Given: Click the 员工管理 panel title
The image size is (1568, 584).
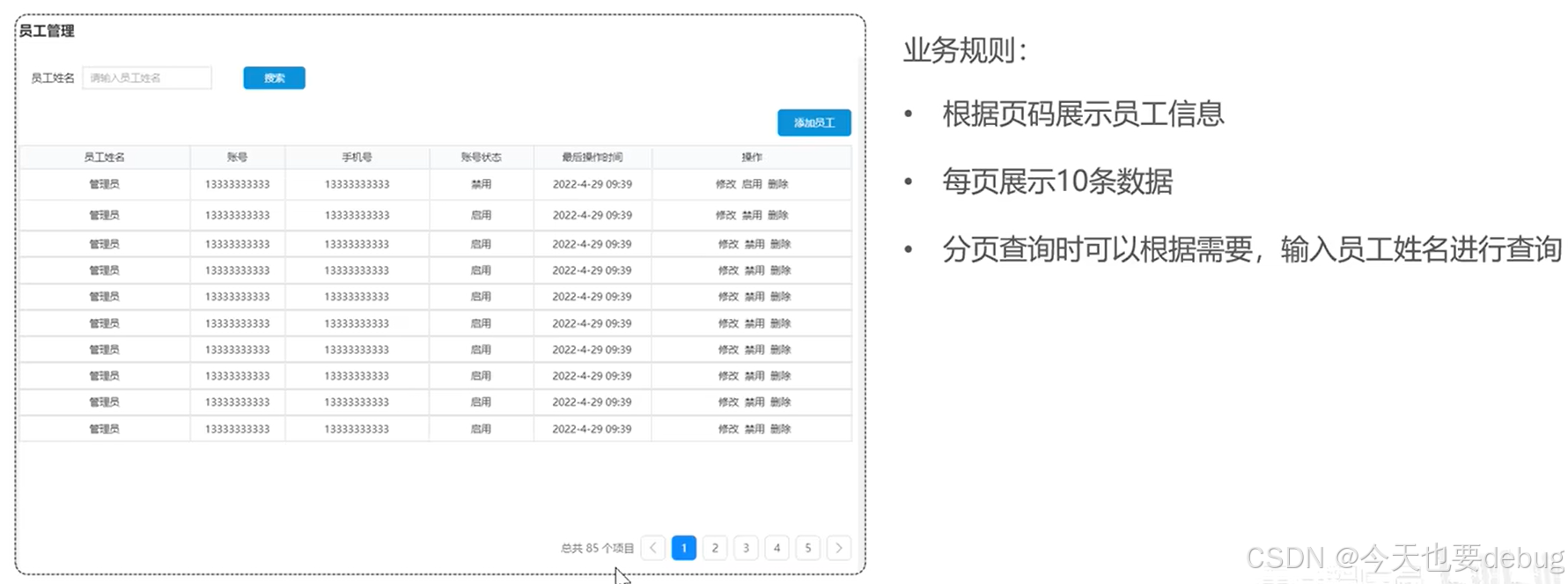Looking at the screenshot, I should click(x=47, y=31).
